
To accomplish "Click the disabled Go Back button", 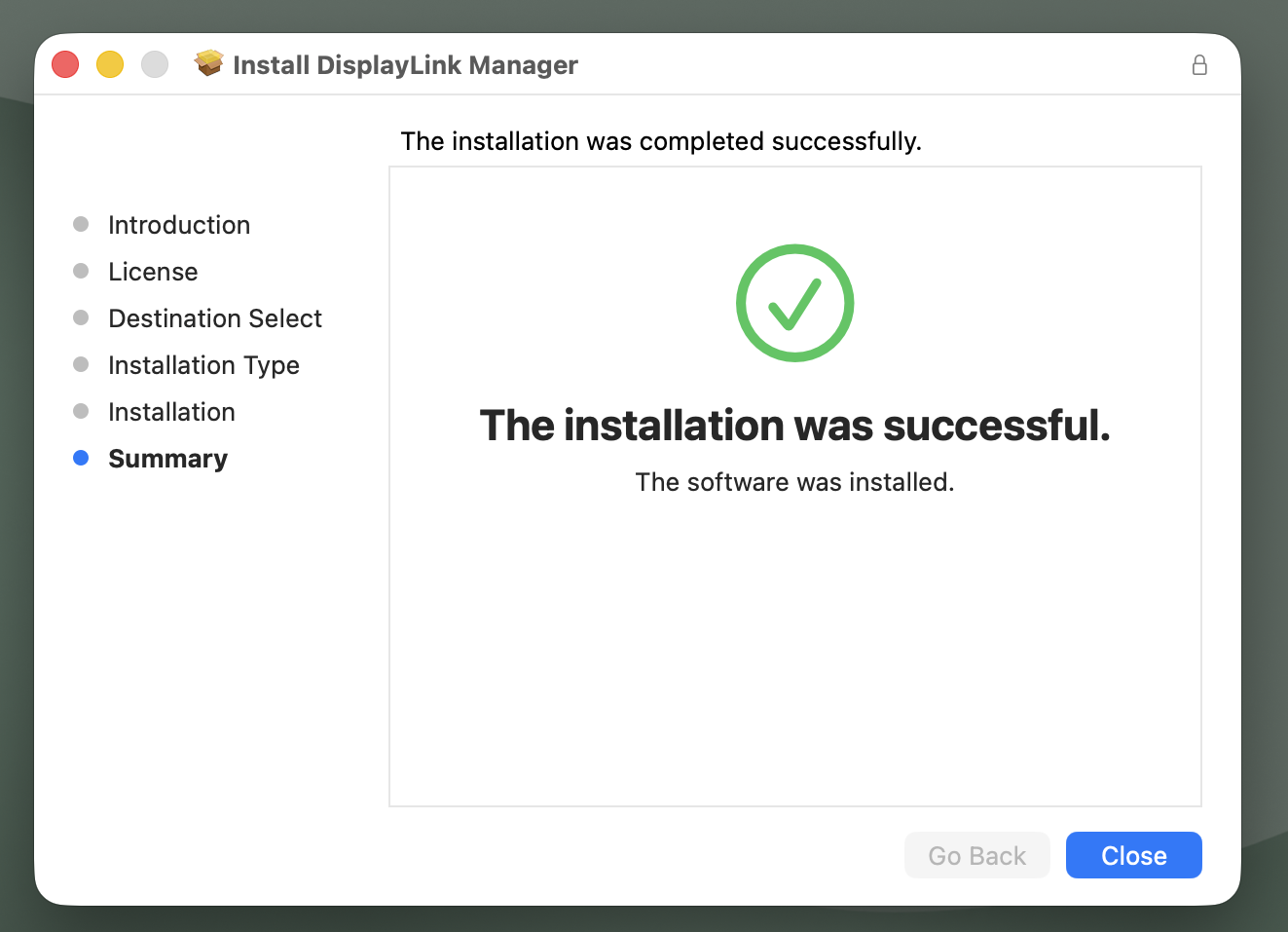I will point(976,855).
